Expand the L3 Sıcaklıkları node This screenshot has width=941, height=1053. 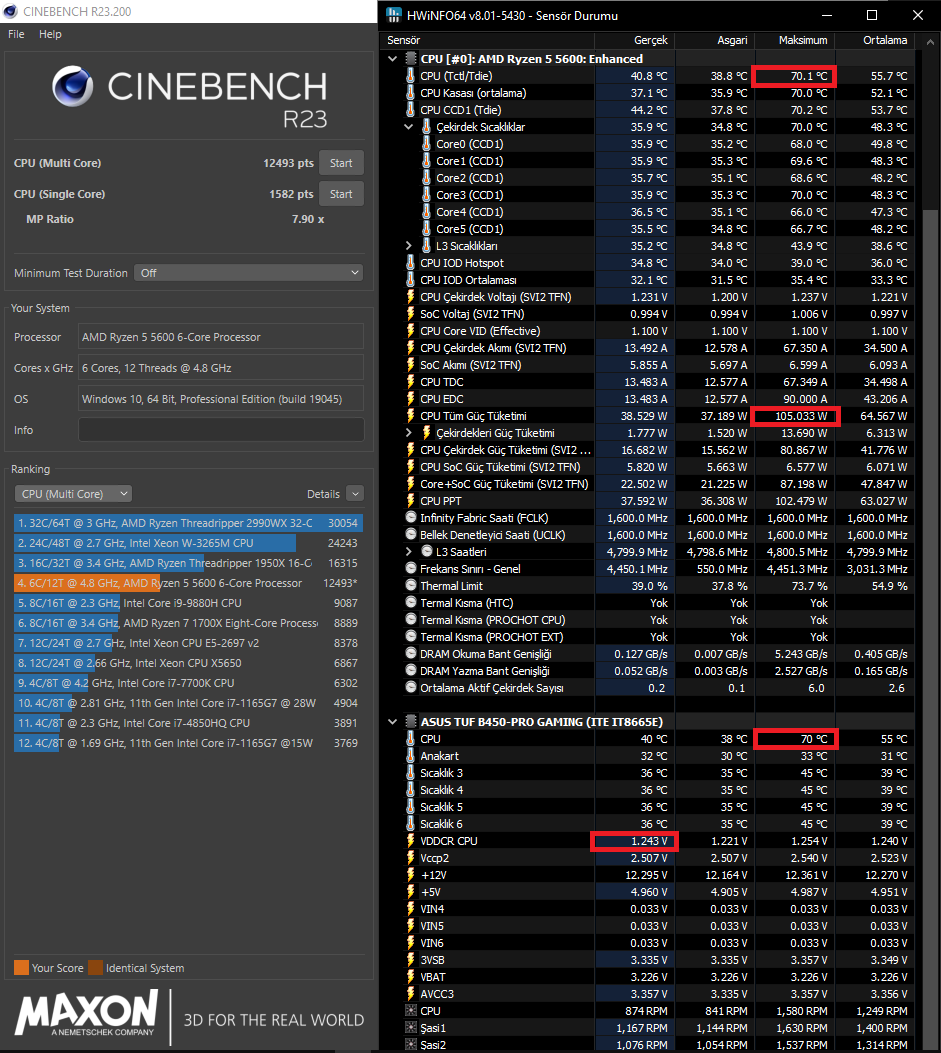click(409, 246)
